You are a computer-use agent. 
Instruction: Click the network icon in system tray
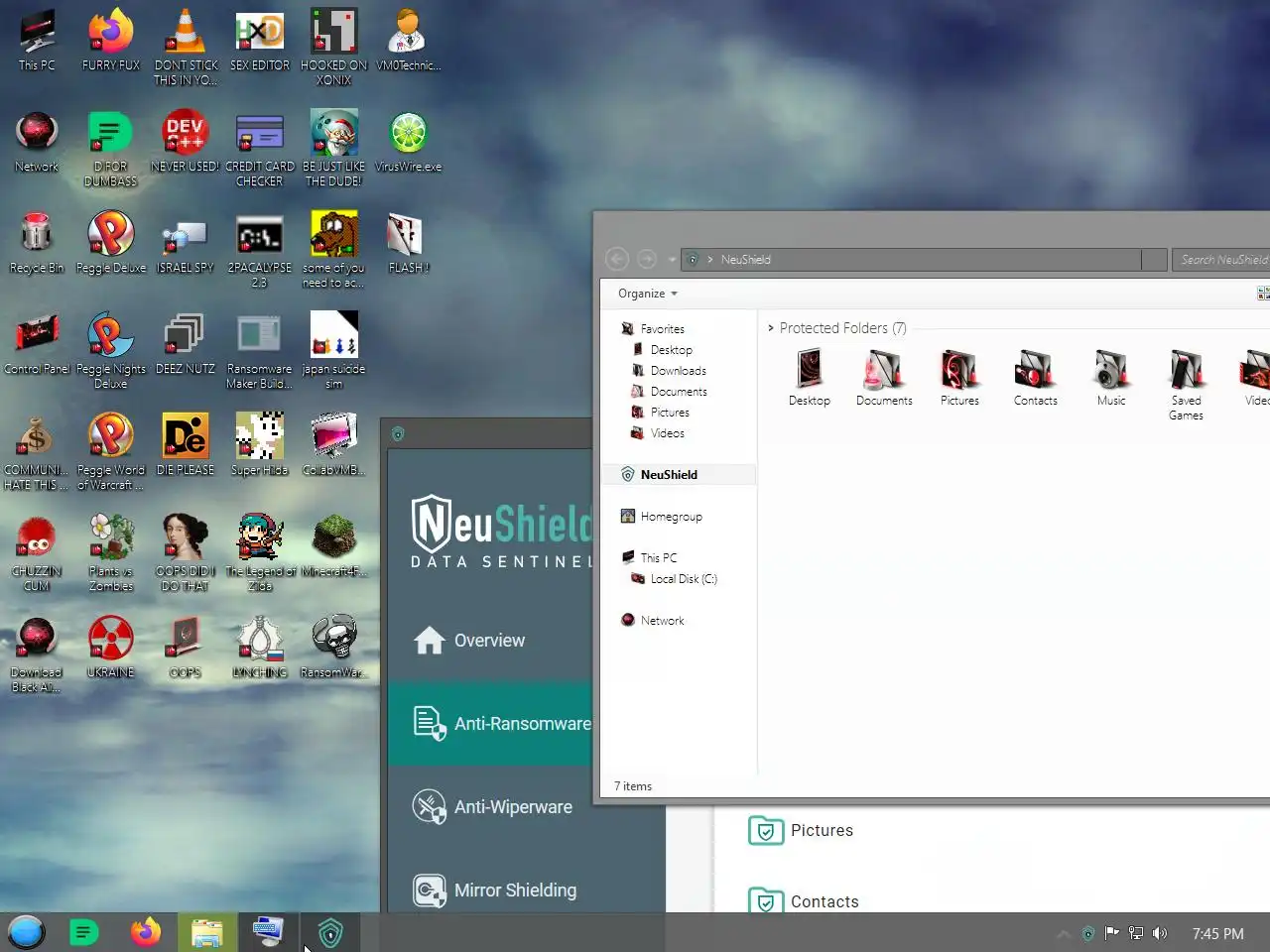pyautogui.click(x=1136, y=933)
